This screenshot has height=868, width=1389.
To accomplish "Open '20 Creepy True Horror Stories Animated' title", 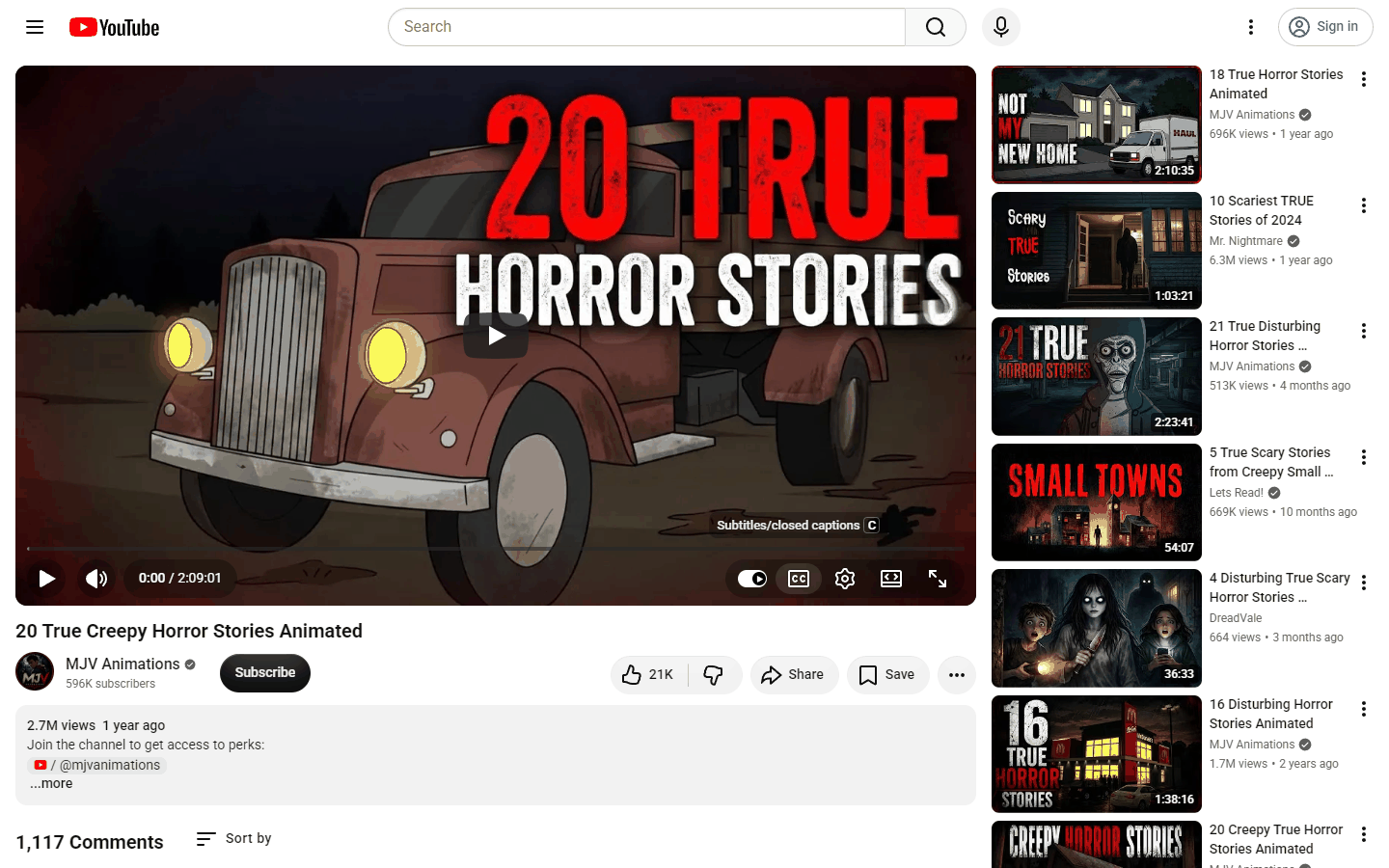I will click(1276, 839).
